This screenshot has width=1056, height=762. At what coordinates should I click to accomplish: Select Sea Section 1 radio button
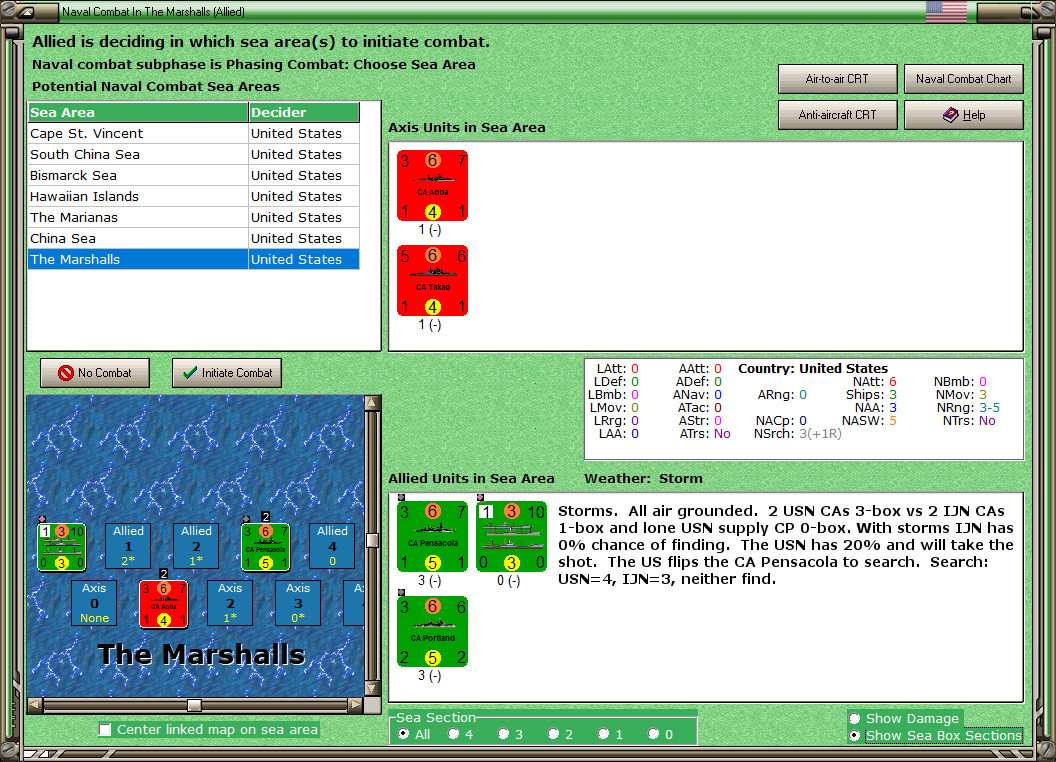[x=604, y=734]
